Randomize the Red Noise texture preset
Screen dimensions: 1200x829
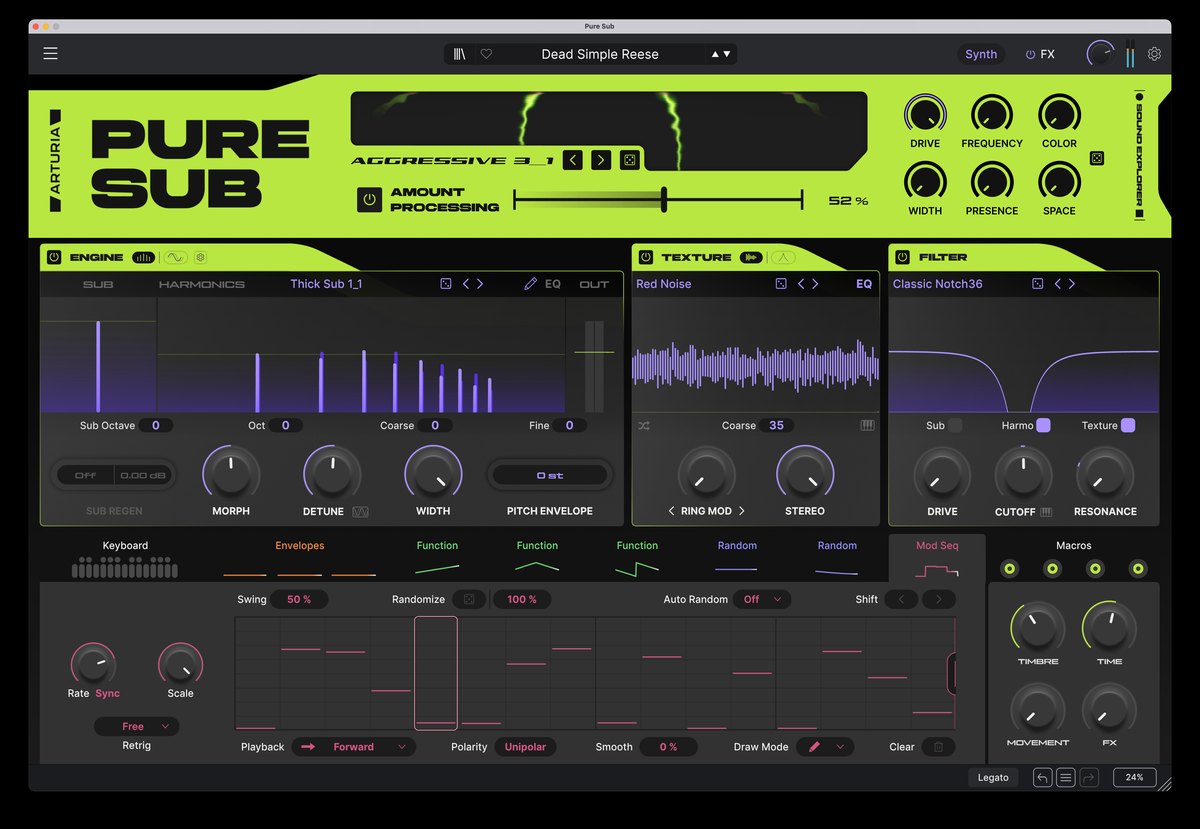[781, 284]
